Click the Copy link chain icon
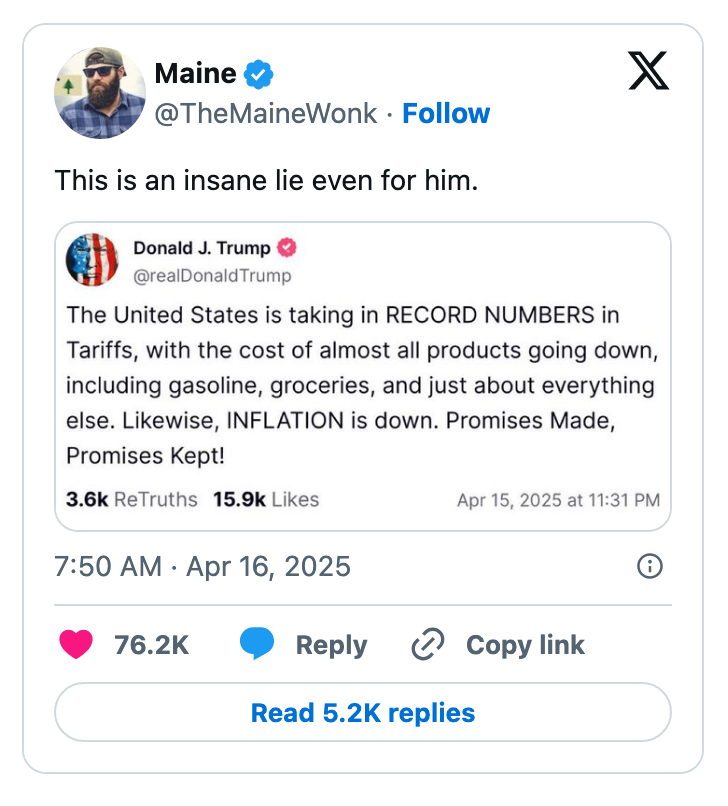The height and width of the screenshot is (806, 728). pyautogui.click(x=427, y=645)
